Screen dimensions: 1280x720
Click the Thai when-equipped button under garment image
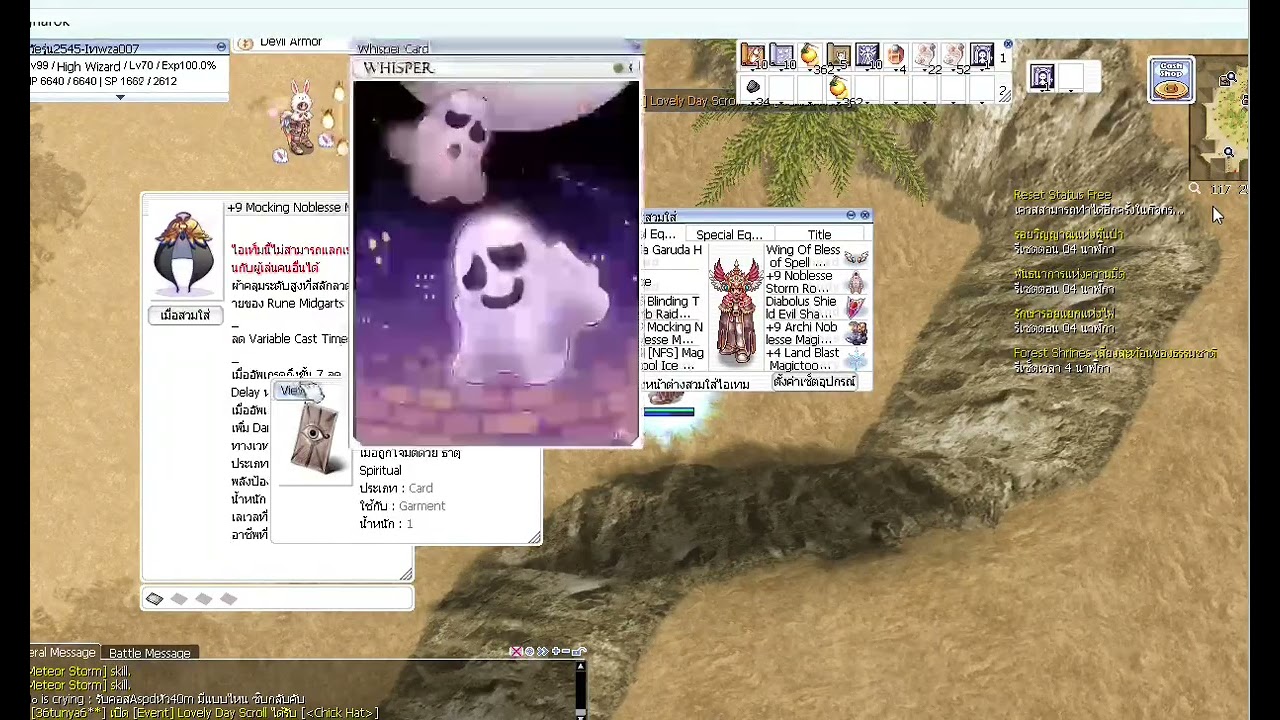[x=185, y=315]
